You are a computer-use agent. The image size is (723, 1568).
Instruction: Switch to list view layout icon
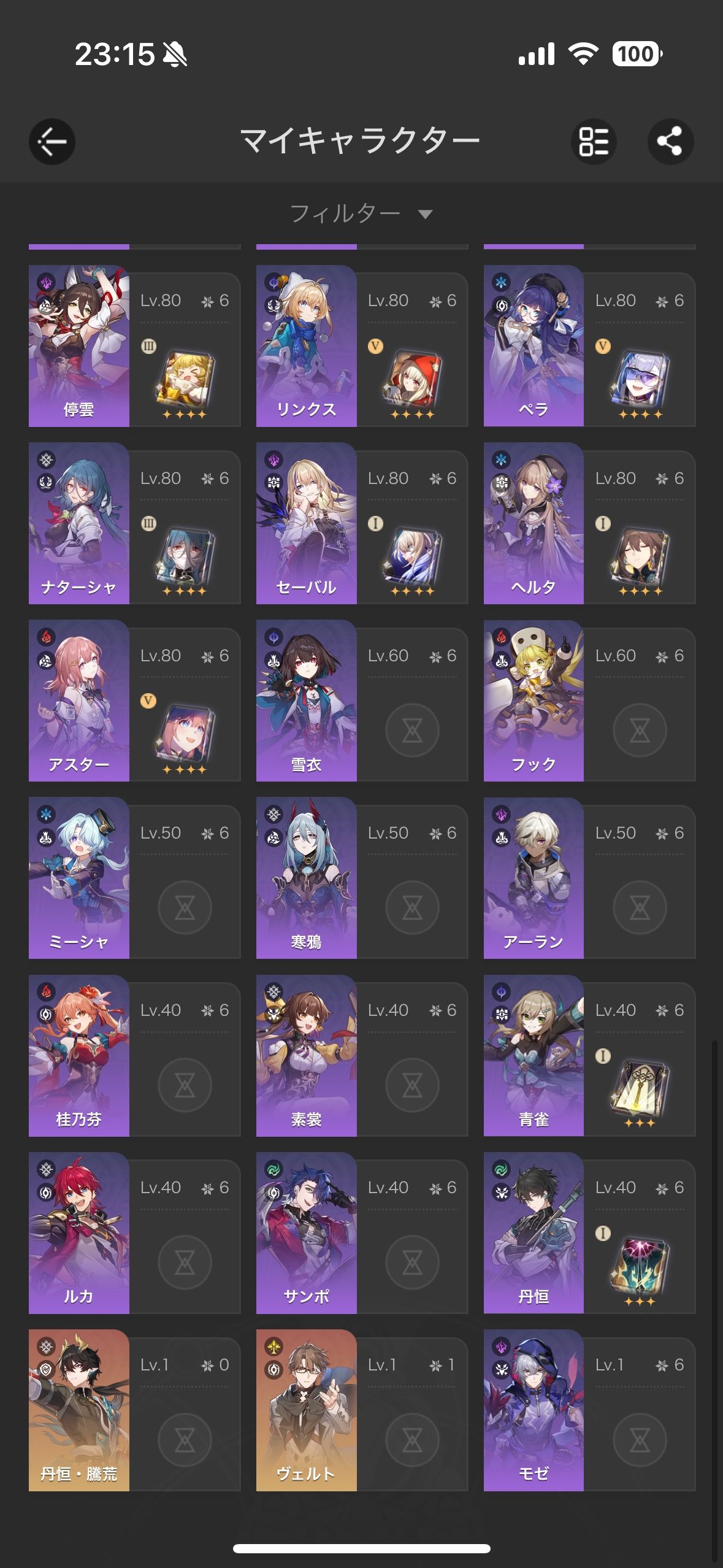click(x=594, y=142)
